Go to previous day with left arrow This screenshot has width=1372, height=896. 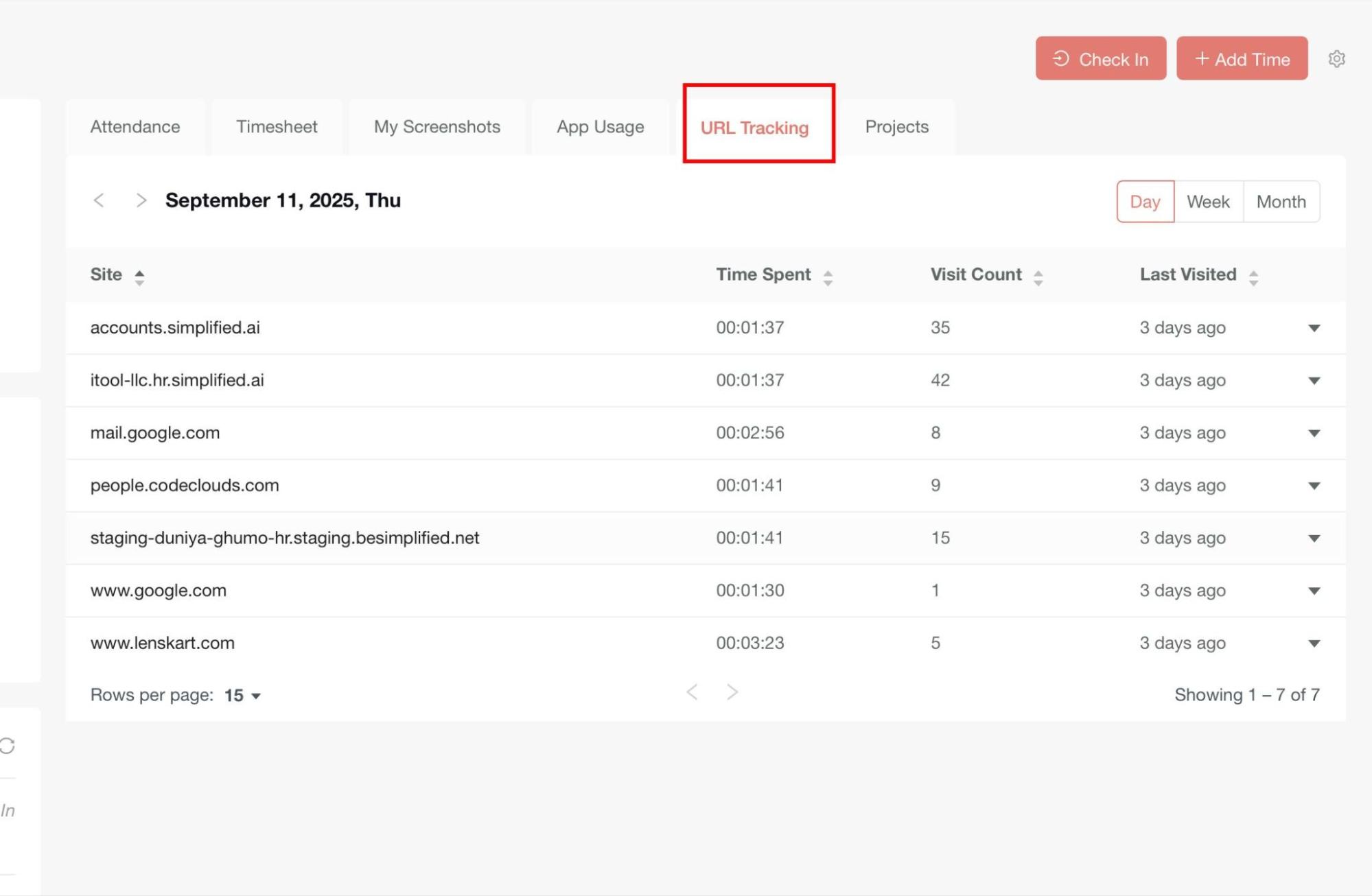[x=99, y=200]
